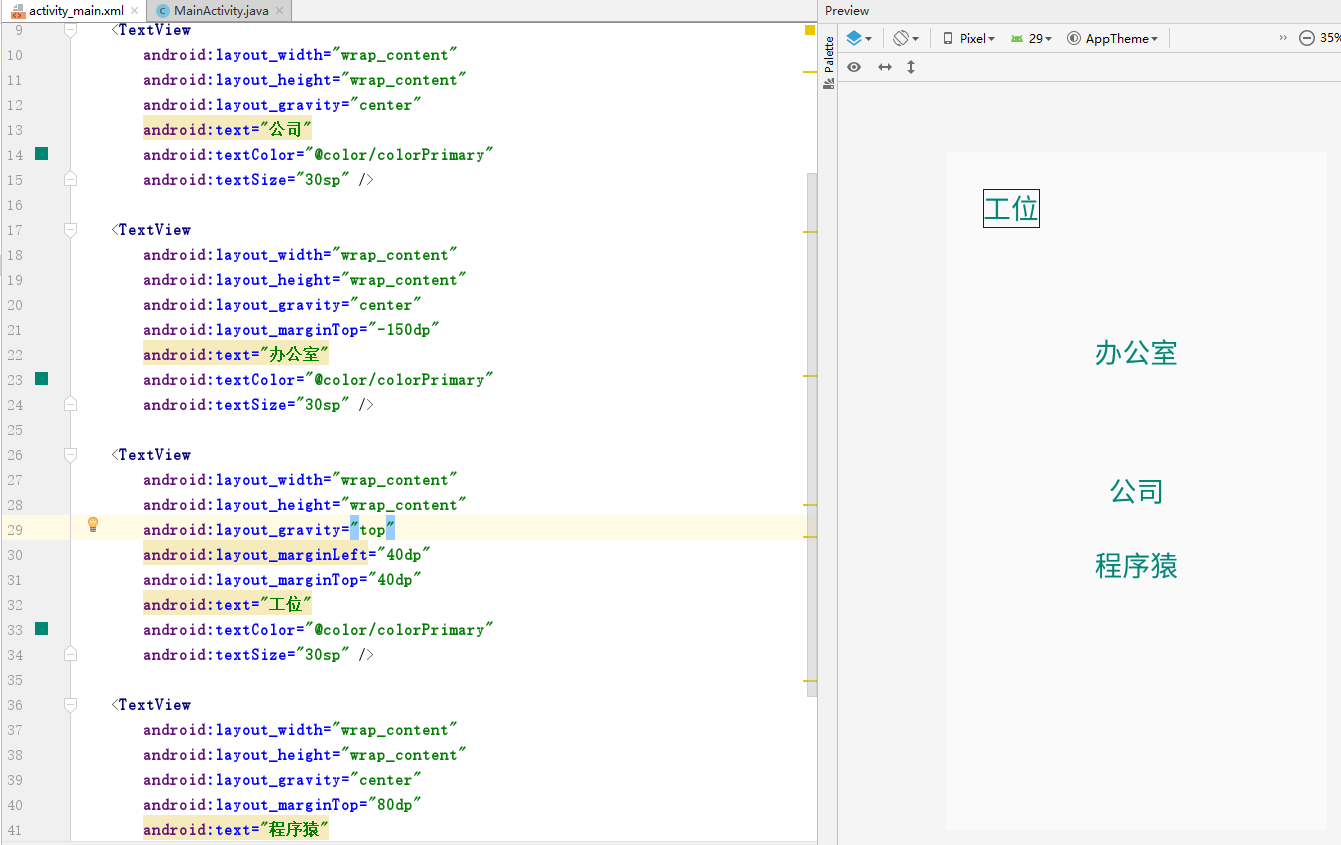Image resolution: width=1341 pixels, height=845 pixels.
Task: Select the 程序猿 text view in preview
Action: click(x=1136, y=566)
